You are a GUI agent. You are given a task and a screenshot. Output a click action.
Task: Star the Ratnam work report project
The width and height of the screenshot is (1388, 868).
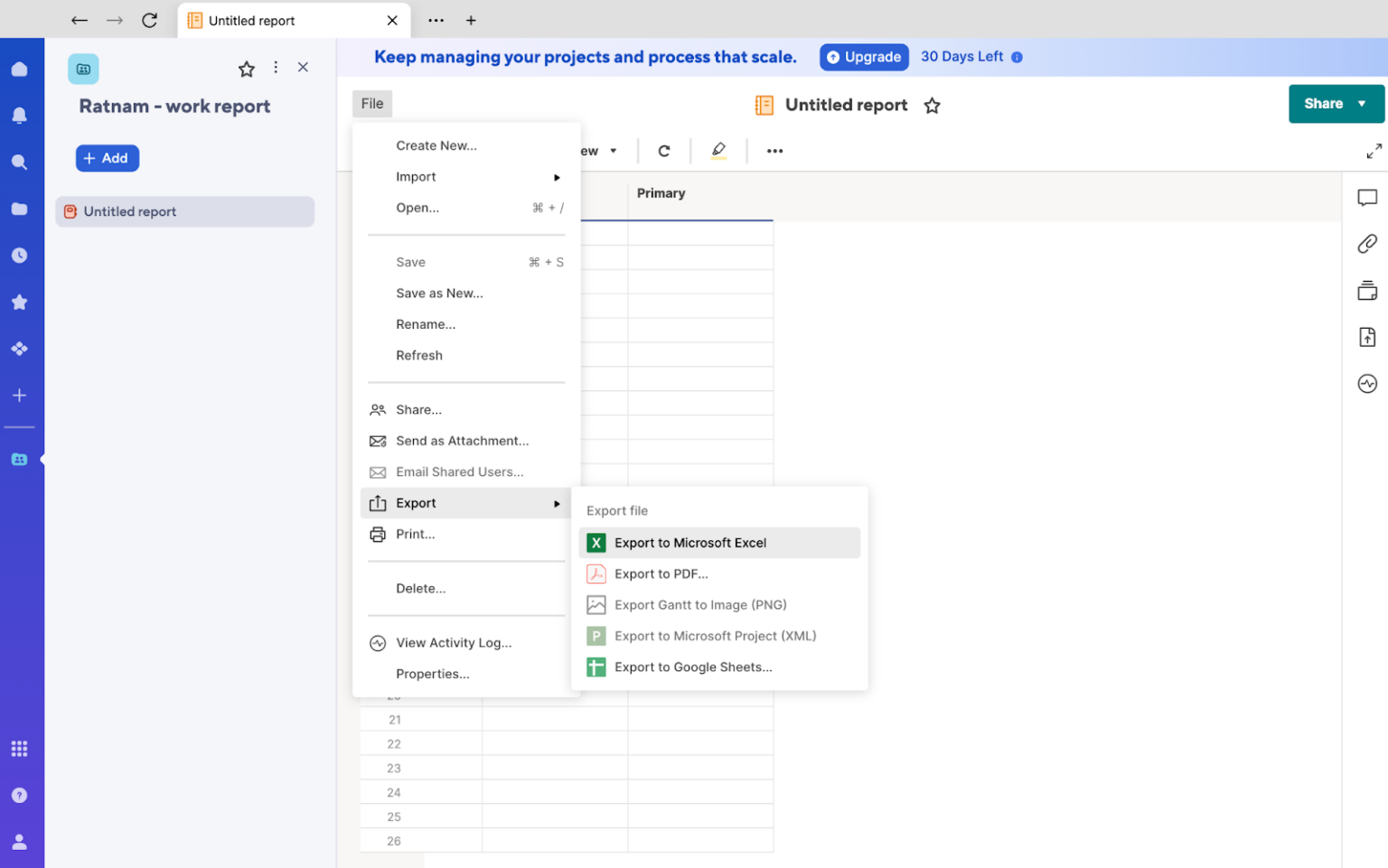pyautogui.click(x=247, y=68)
